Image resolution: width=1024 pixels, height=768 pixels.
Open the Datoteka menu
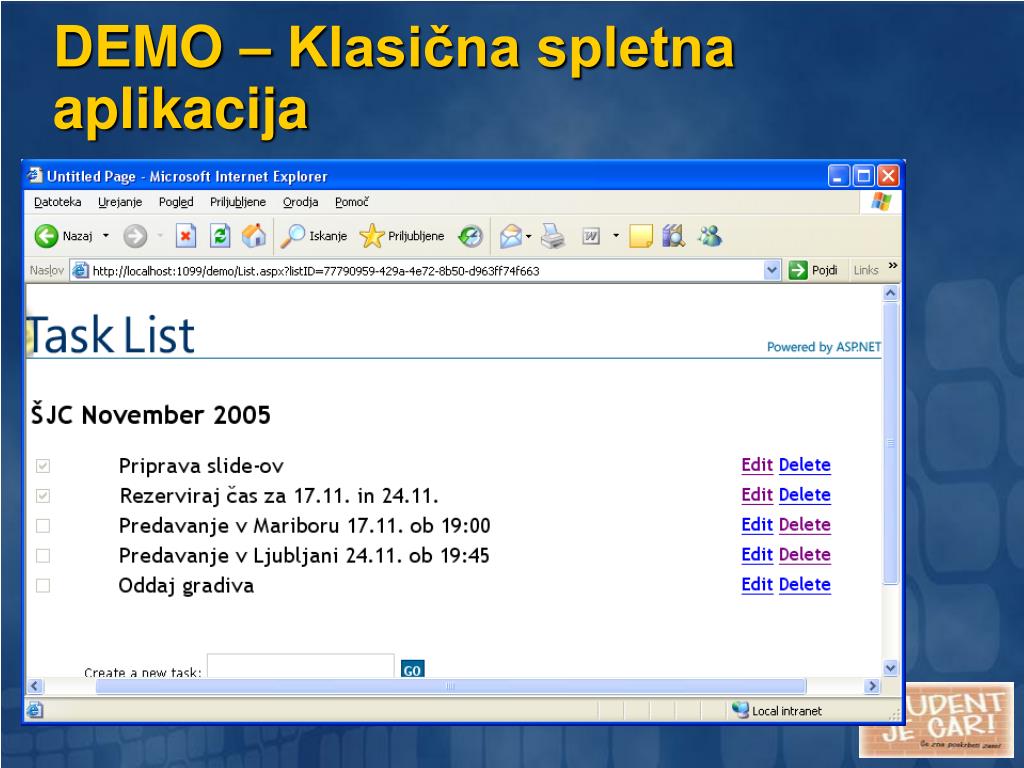pyautogui.click(x=57, y=202)
